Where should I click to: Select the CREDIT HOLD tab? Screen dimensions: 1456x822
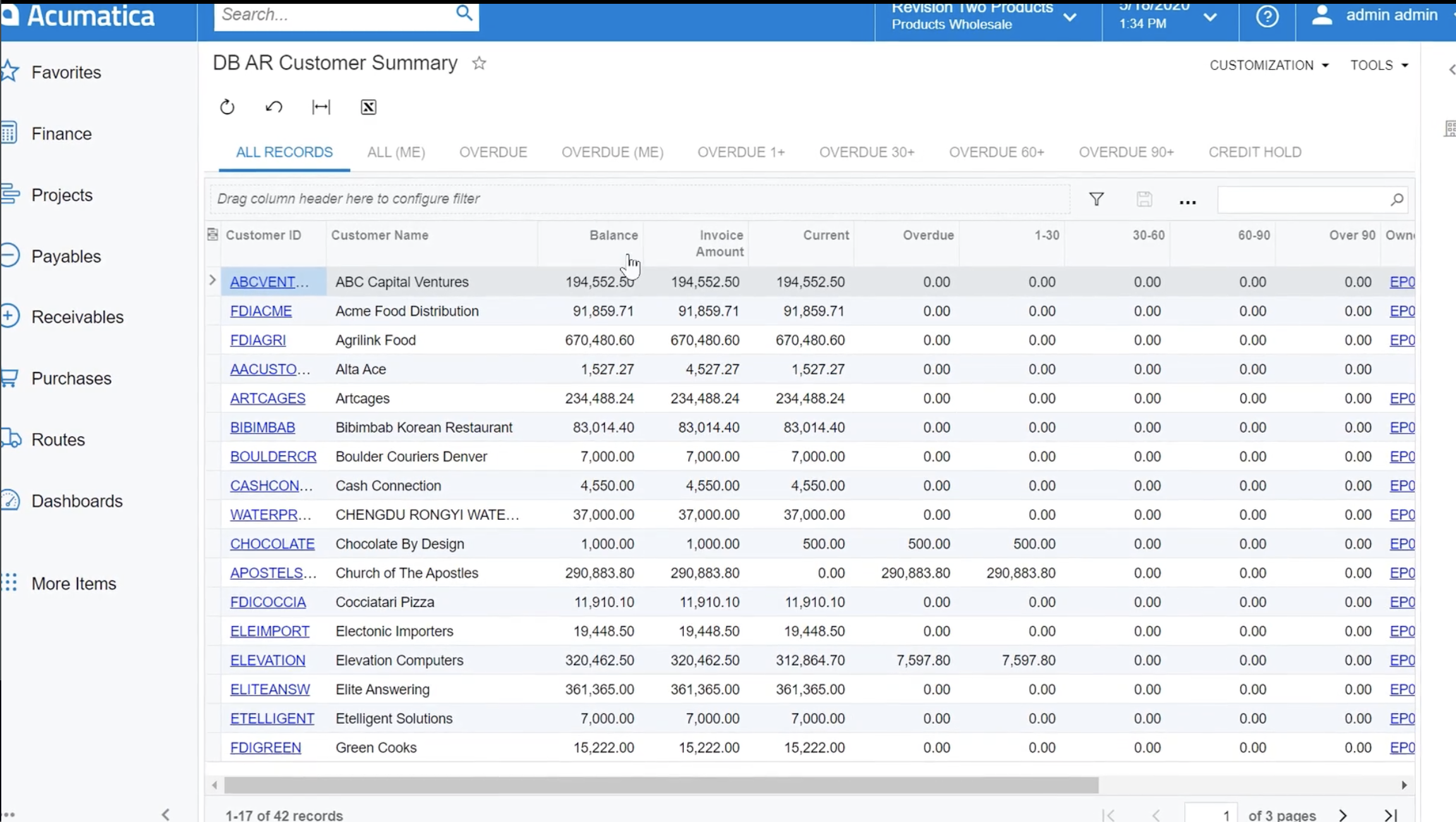(x=1255, y=152)
